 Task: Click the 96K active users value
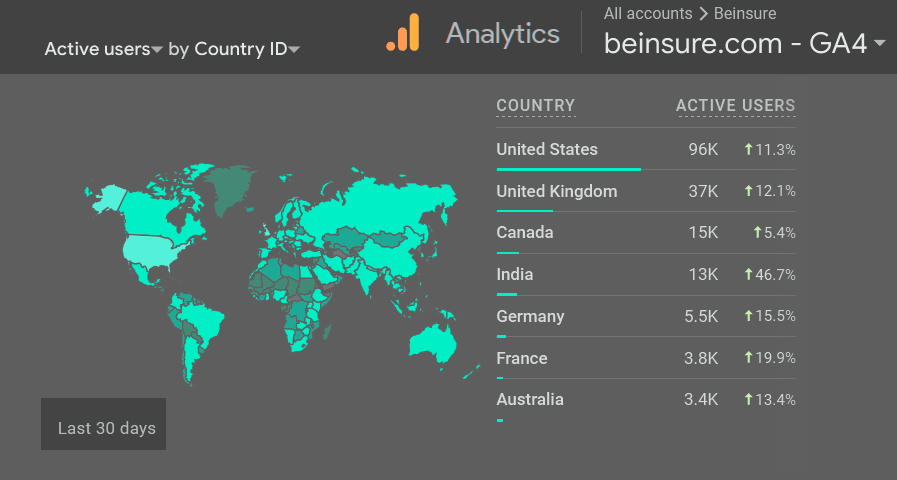click(x=703, y=149)
